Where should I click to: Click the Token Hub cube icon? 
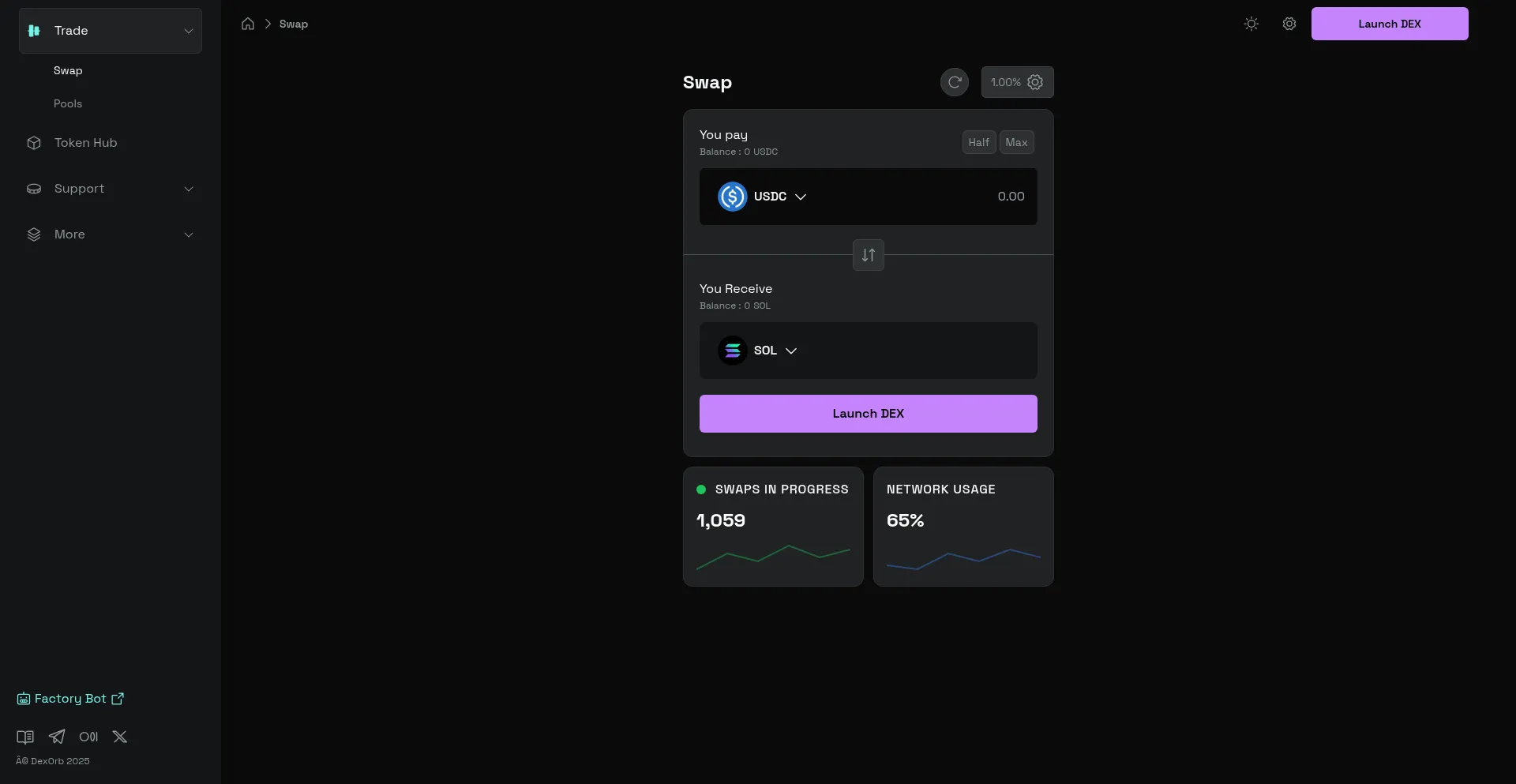point(34,143)
